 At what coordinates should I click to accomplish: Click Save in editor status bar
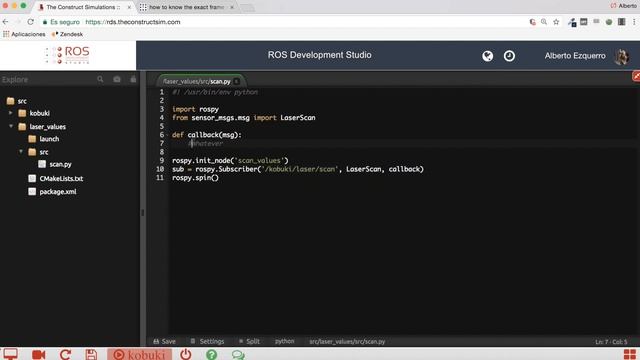coord(164,341)
